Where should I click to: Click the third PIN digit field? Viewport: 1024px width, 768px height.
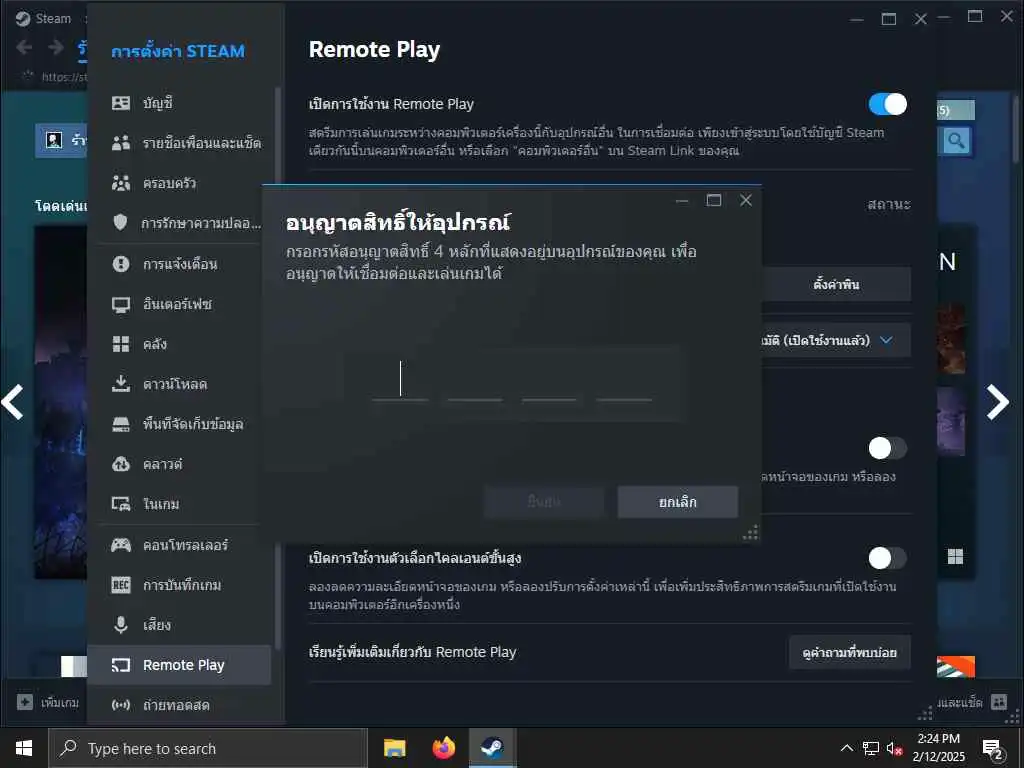[x=549, y=380]
